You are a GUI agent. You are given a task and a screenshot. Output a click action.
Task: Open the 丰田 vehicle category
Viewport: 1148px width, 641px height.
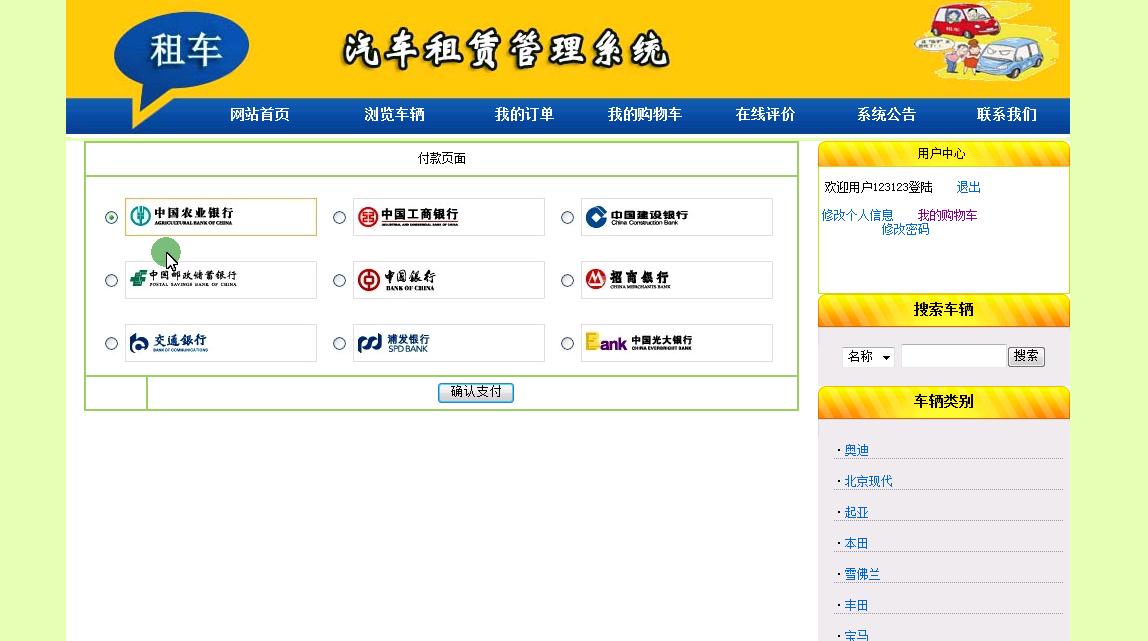[857, 605]
